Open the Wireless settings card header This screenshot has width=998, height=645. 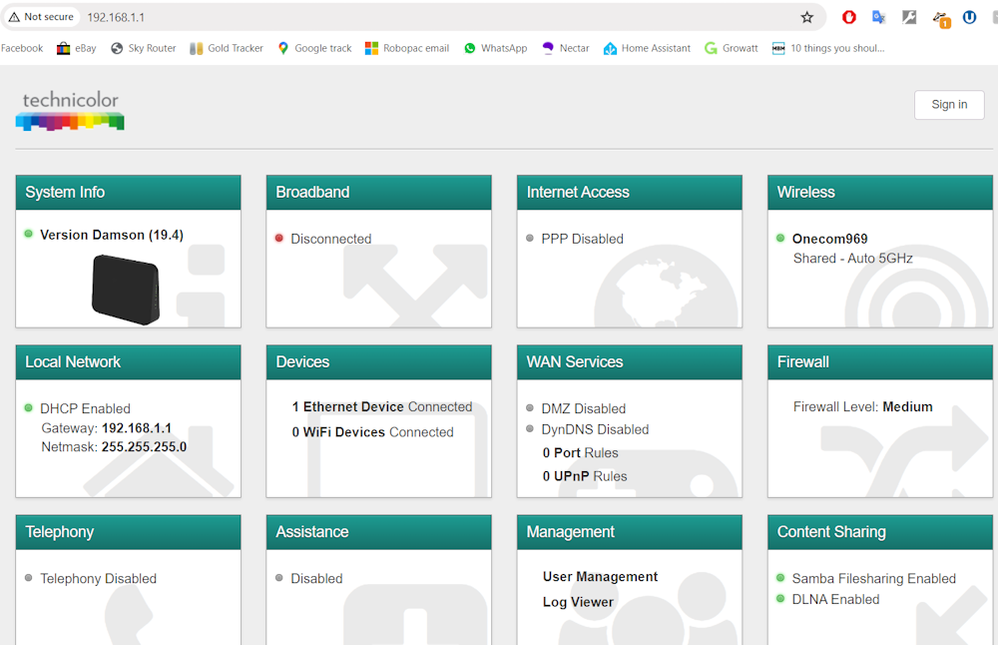point(879,192)
